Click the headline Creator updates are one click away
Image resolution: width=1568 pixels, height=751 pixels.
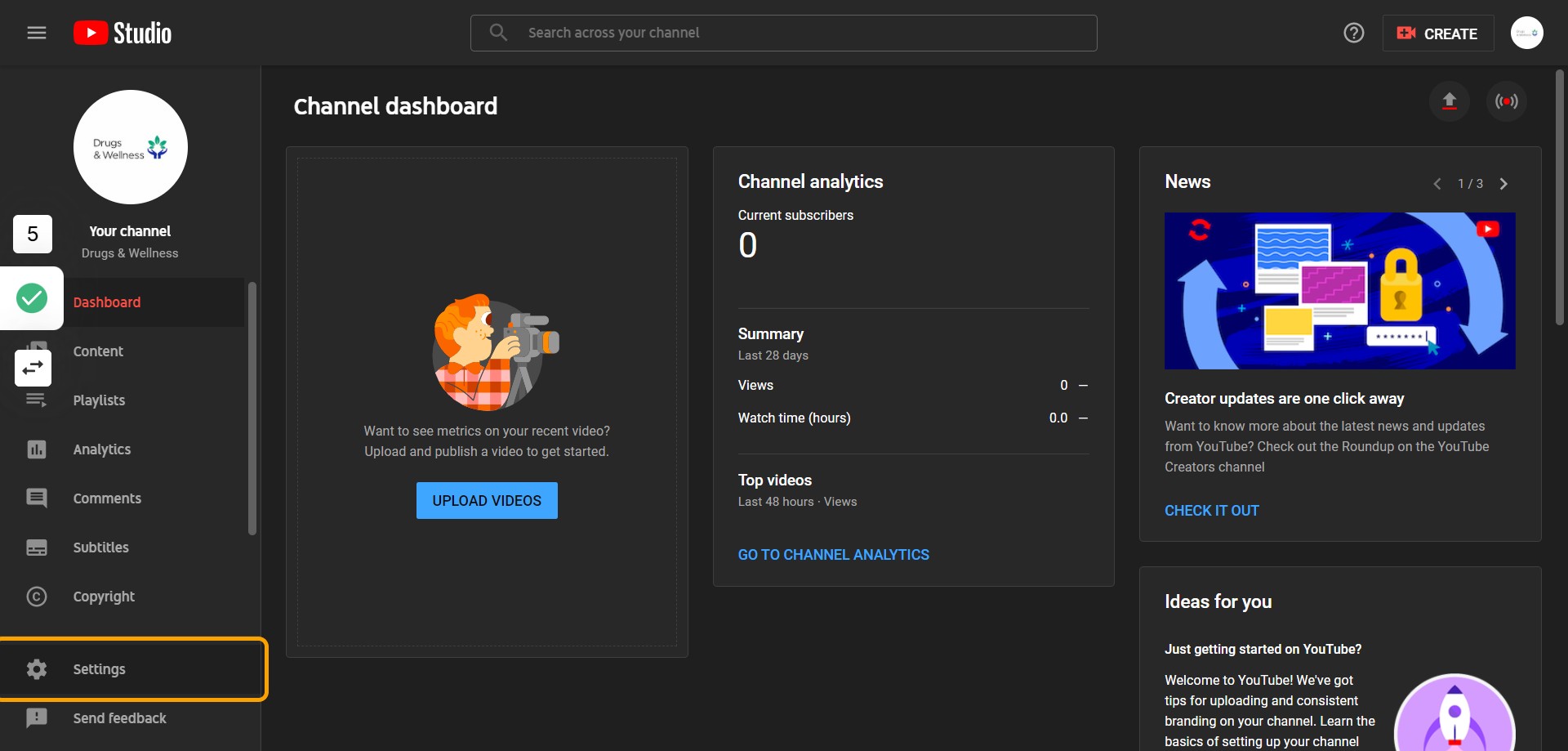pos(1285,399)
